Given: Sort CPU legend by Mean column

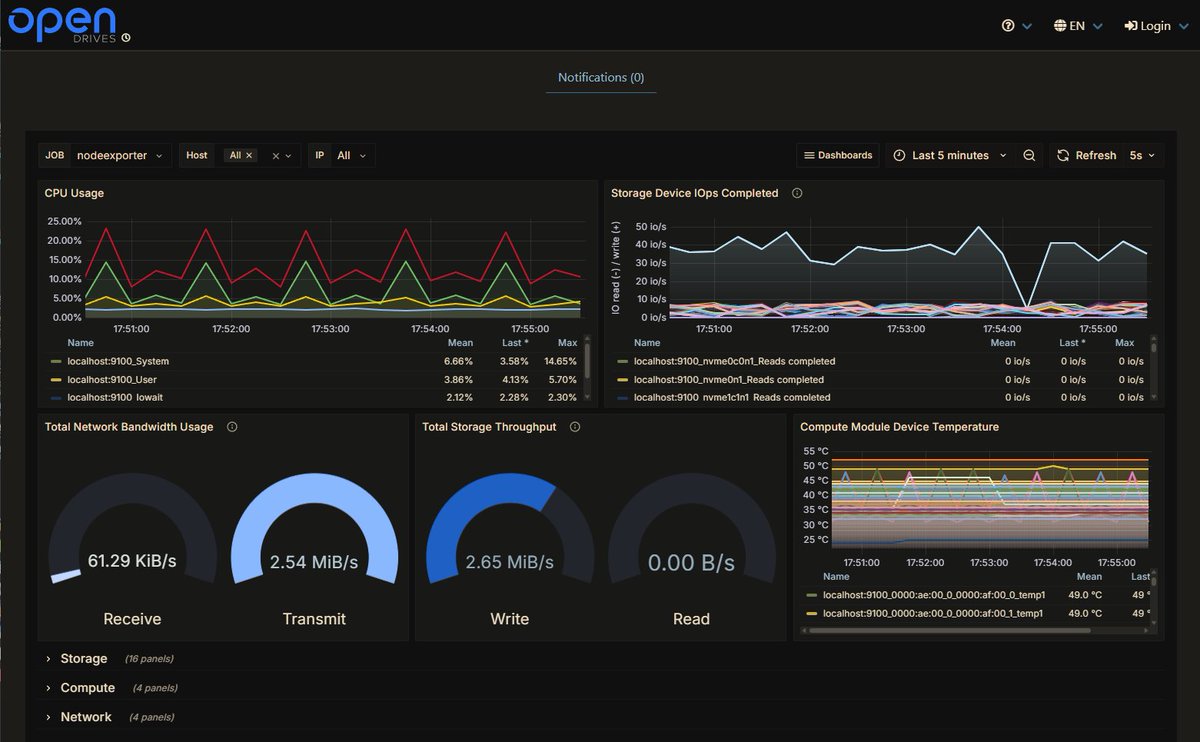Looking at the screenshot, I should [x=461, y=343].
